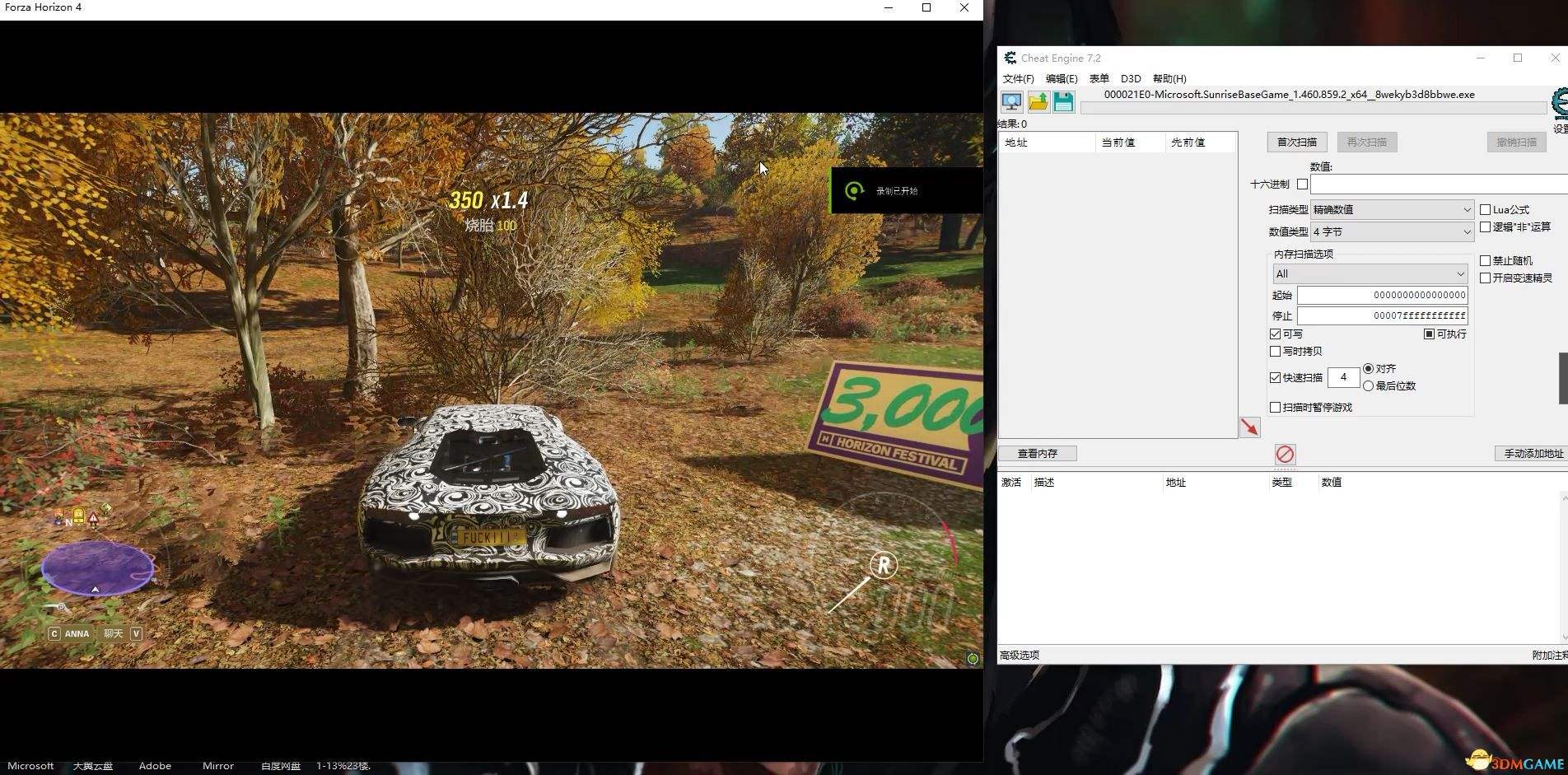Image resolution: width=1568 pixels, height=775 pixels.
Task: Click the First Scan button
Action: point(1297,142)
